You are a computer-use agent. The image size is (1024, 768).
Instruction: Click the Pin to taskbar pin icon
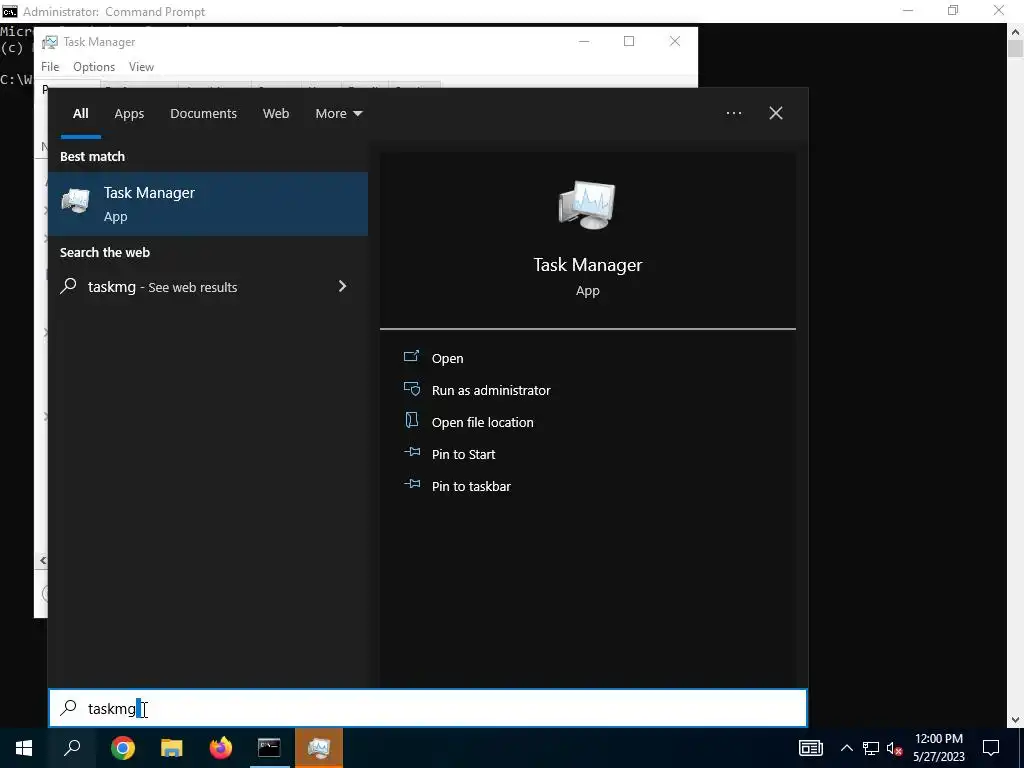pyautogui.click(x=412, y=484)
